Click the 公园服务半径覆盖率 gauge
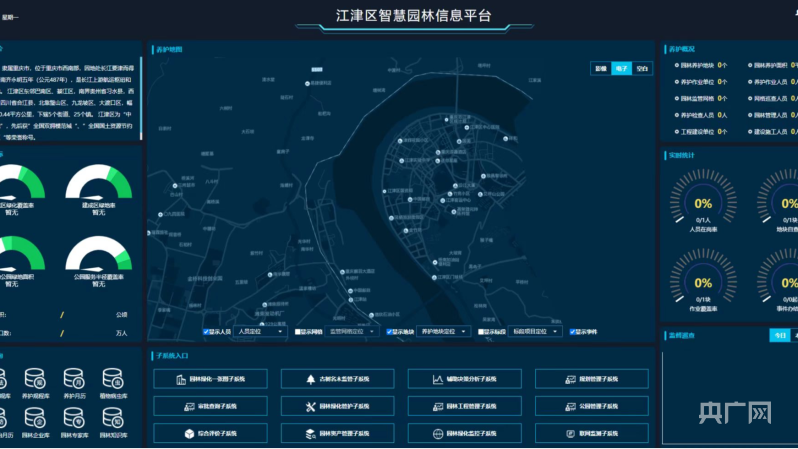The image size is (798, 449). [99, 254]
